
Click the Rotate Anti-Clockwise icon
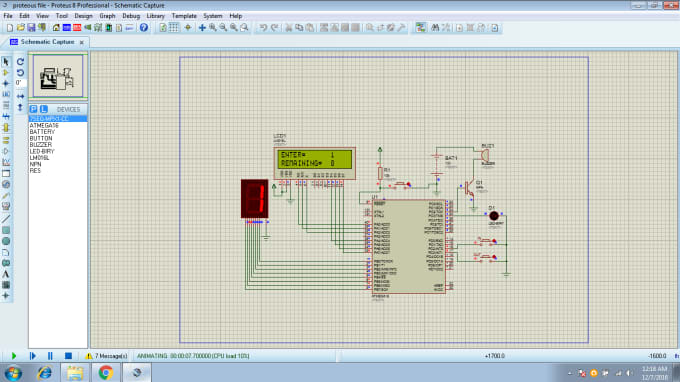click(x=20, y=73)
